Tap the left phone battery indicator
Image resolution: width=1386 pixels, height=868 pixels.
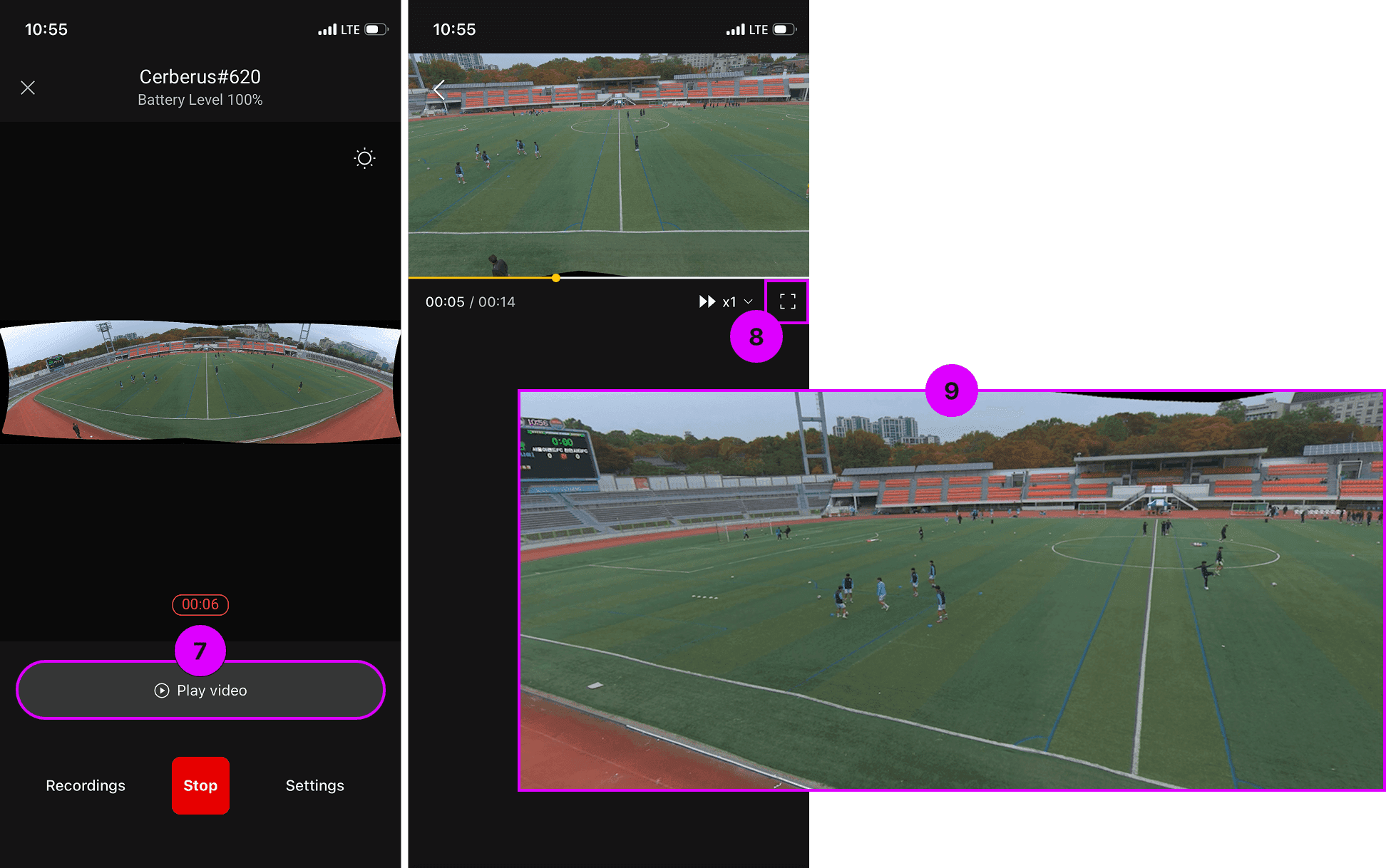tap(376, 29)
